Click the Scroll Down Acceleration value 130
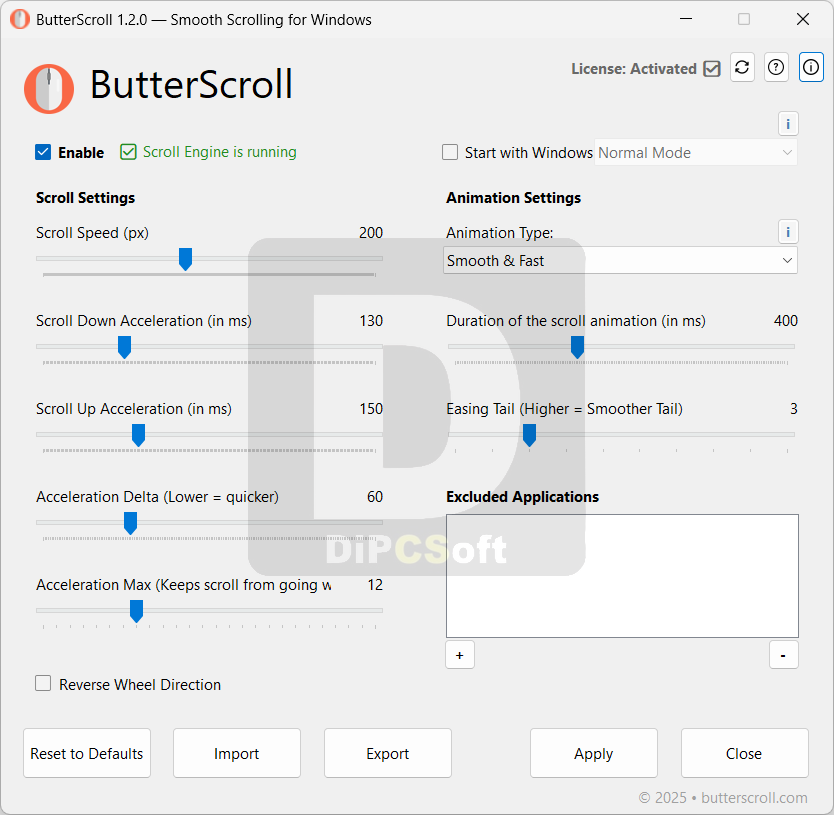 coord(371,321)
